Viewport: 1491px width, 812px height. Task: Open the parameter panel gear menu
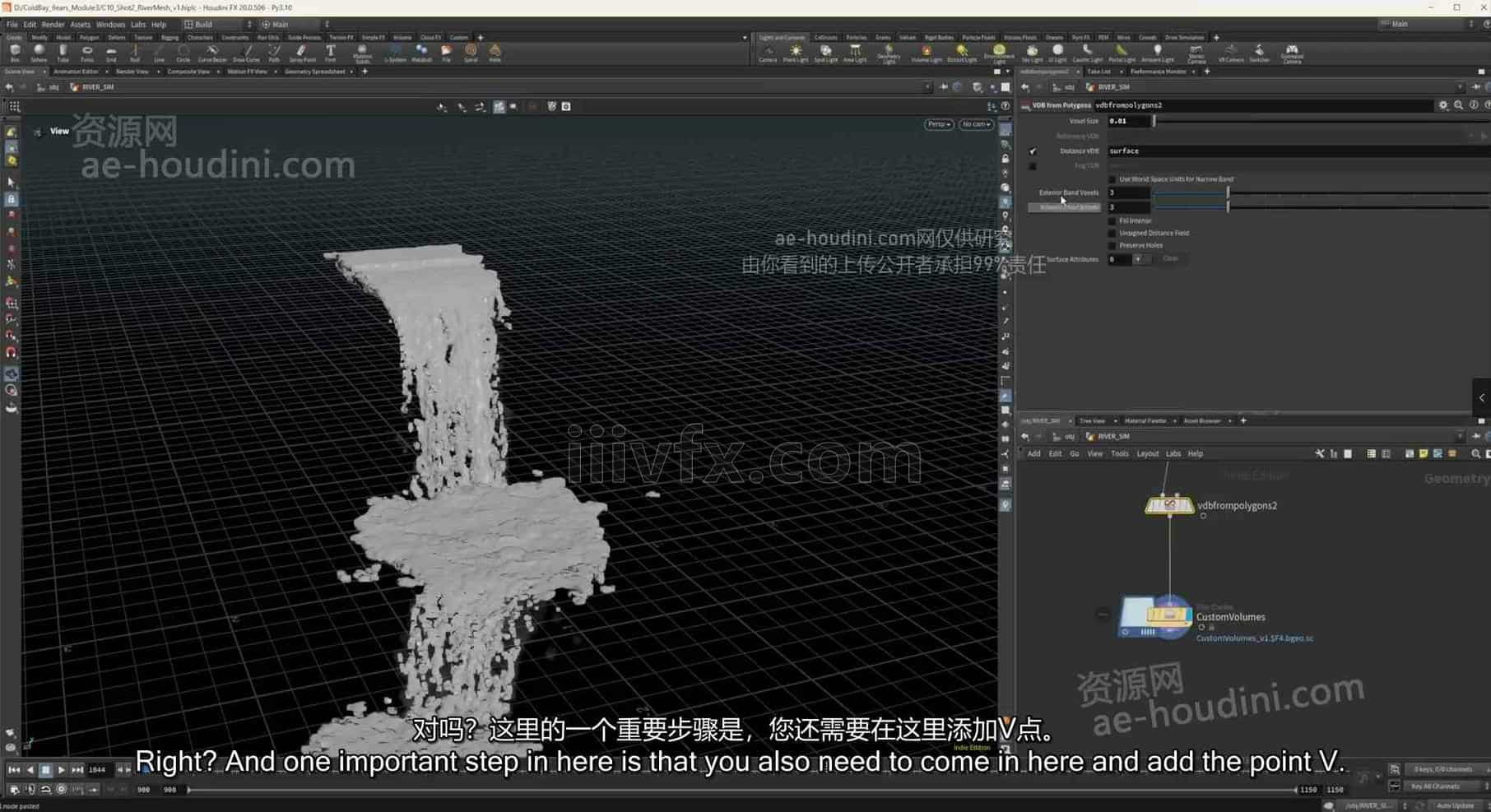coord(1443,105)
